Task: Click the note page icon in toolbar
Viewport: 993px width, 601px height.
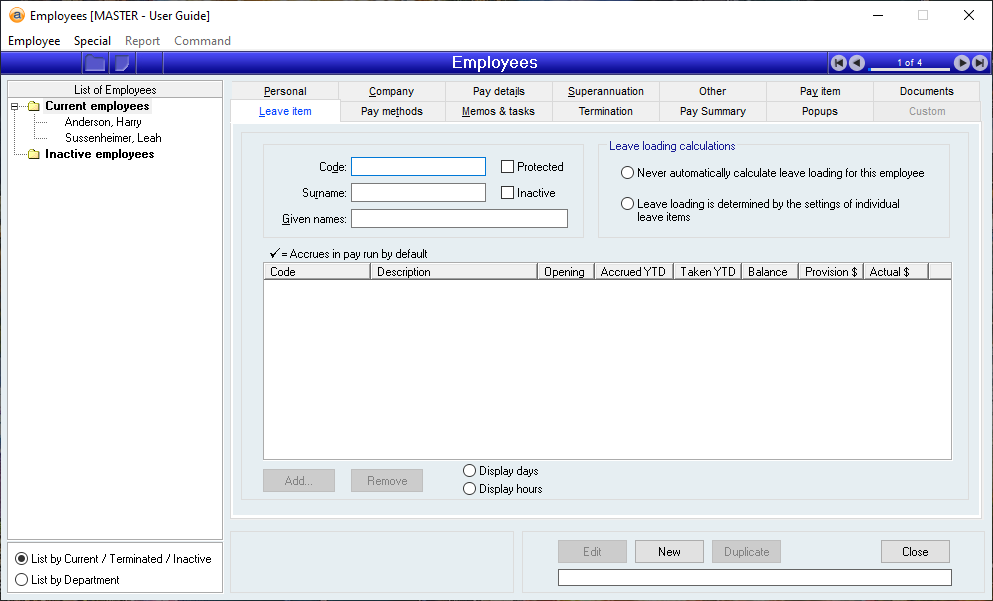Action: [122, 63]
